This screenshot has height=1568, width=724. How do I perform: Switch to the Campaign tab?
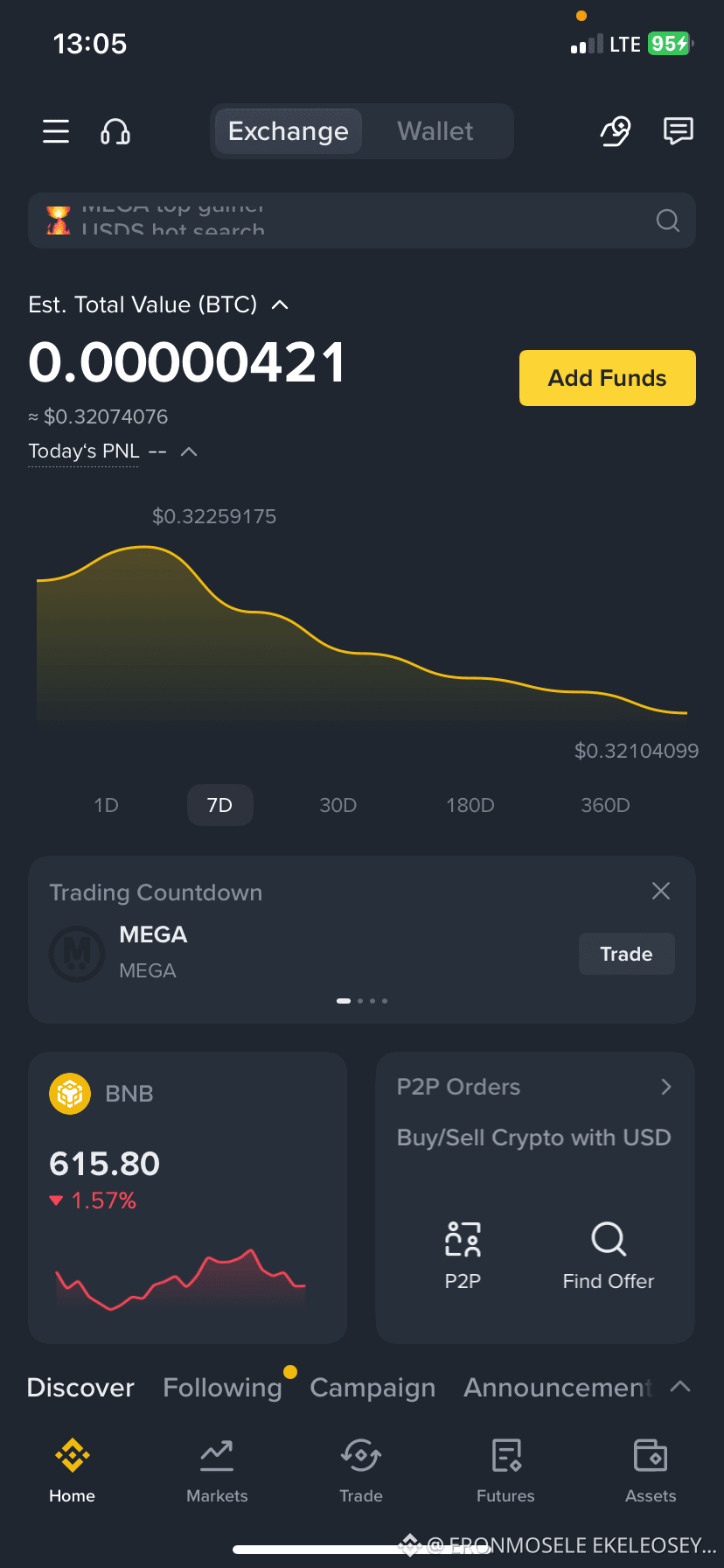click(372, 1388)
